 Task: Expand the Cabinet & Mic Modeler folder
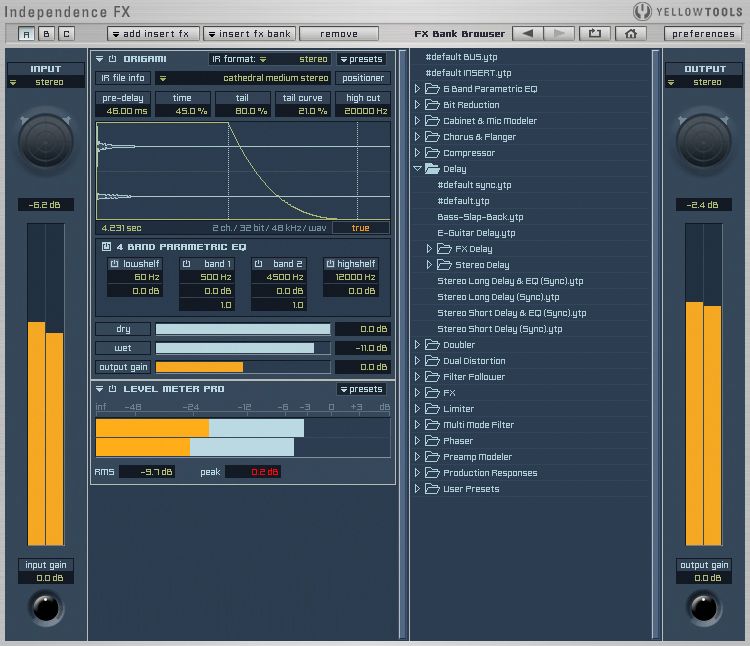[417, 120]
